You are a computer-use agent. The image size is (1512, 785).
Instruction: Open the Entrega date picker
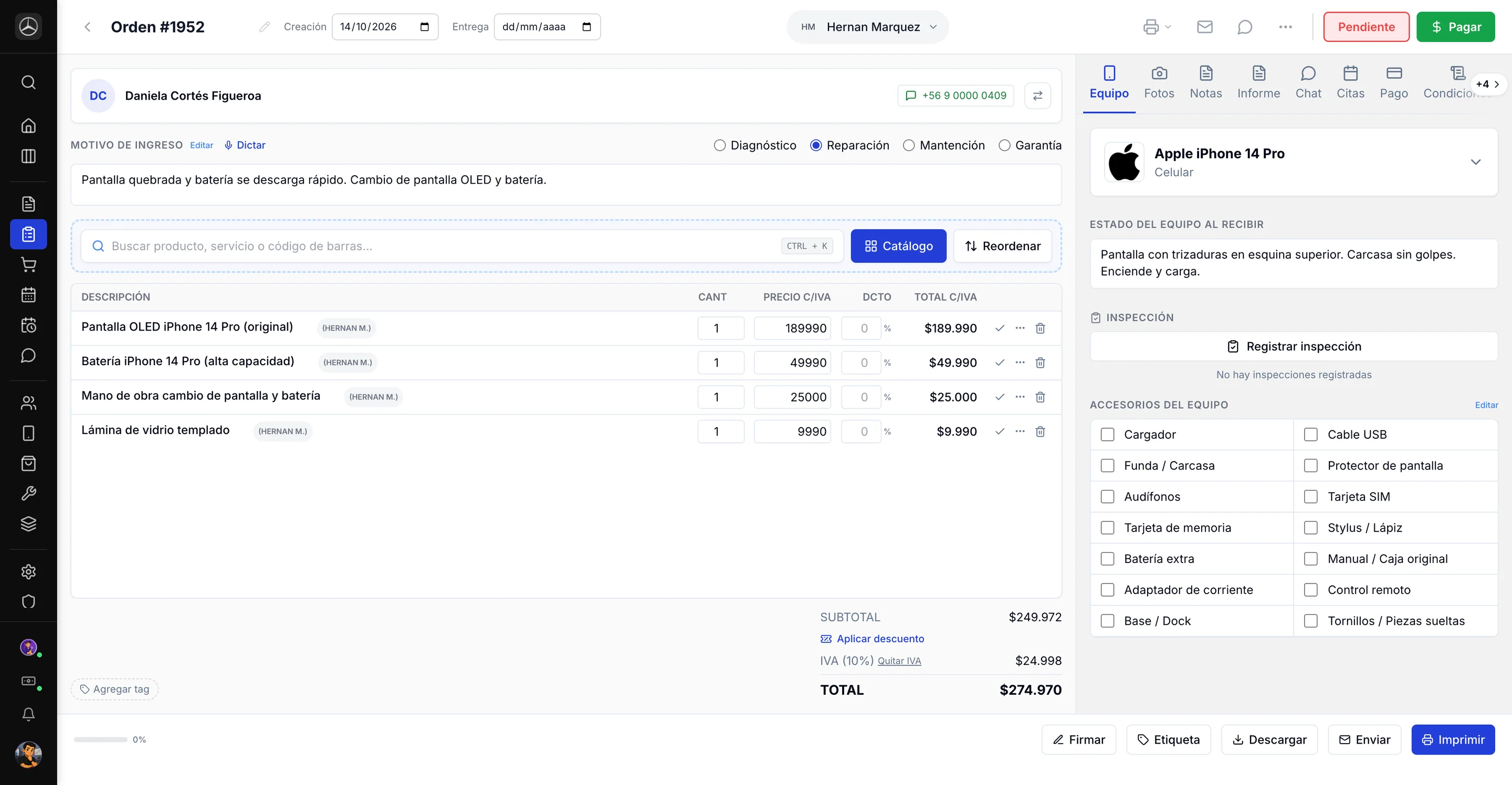586,27
